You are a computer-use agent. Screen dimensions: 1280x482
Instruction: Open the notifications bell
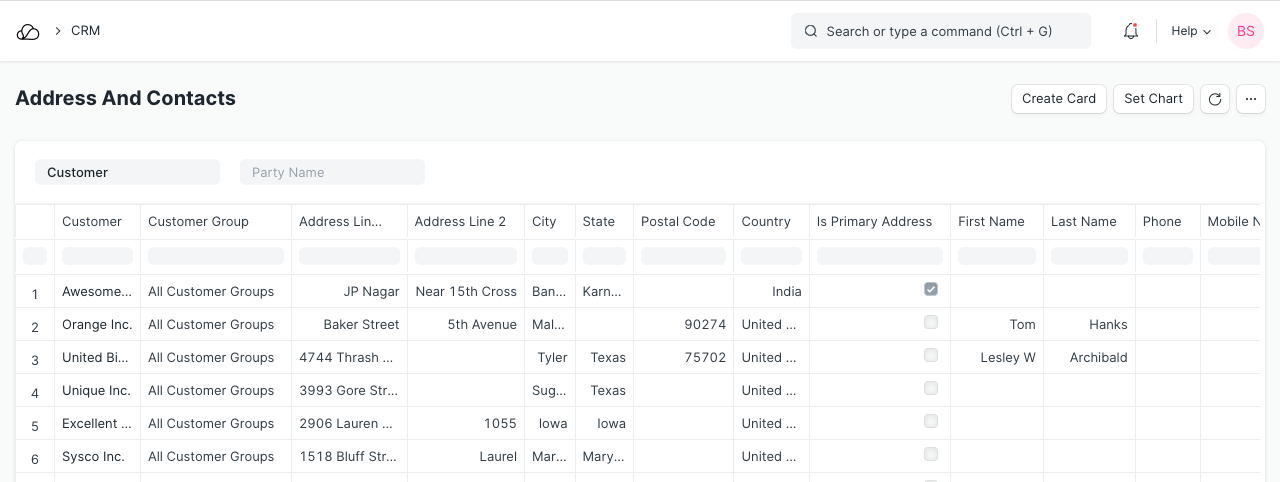point(1131,31)
